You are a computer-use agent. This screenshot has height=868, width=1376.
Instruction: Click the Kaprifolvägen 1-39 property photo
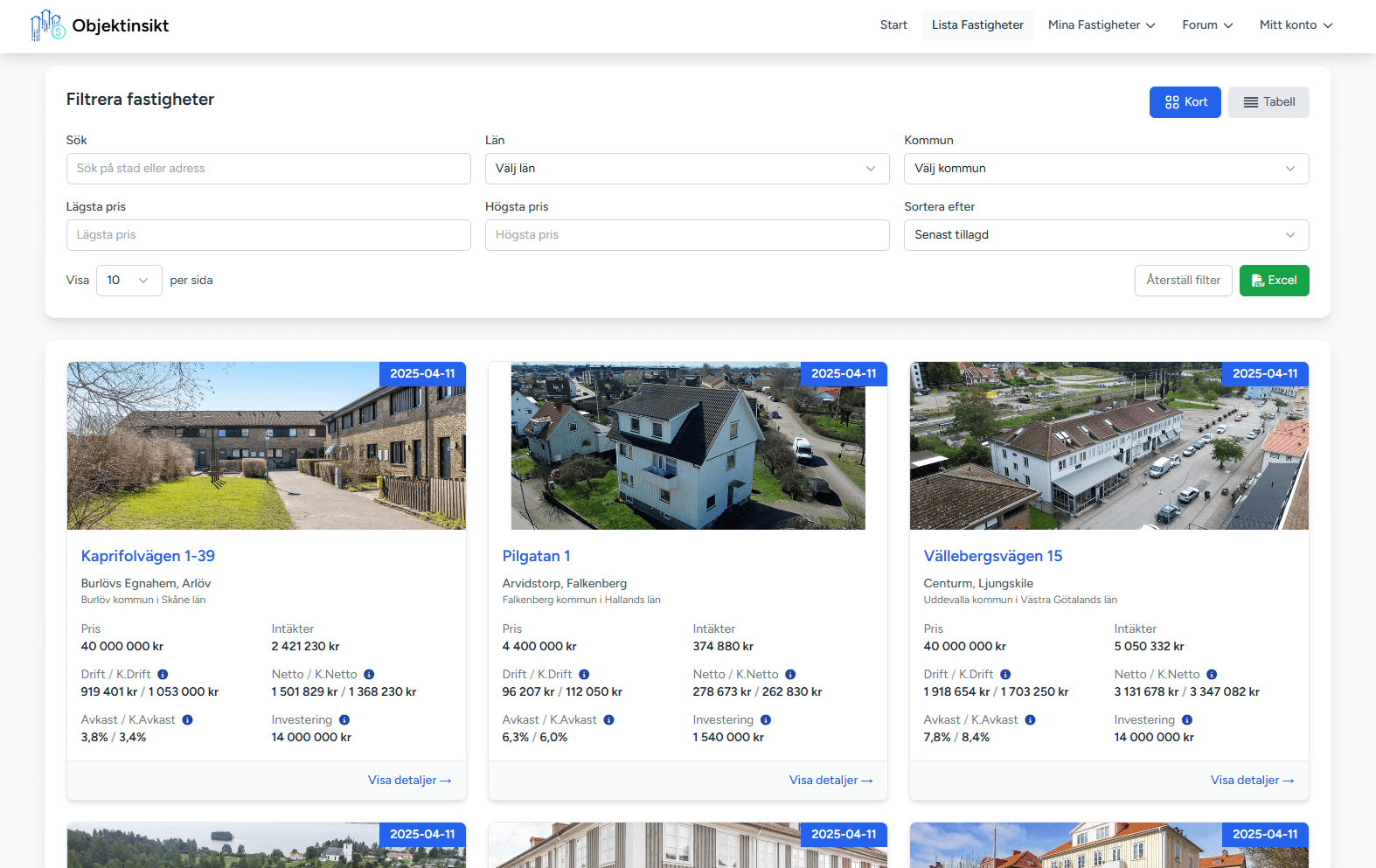[267, 446]
